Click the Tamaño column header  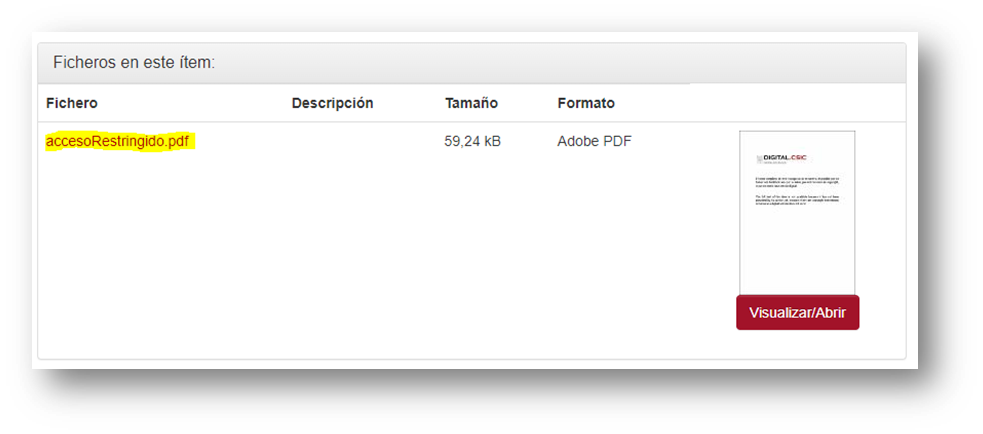(471, 103)
